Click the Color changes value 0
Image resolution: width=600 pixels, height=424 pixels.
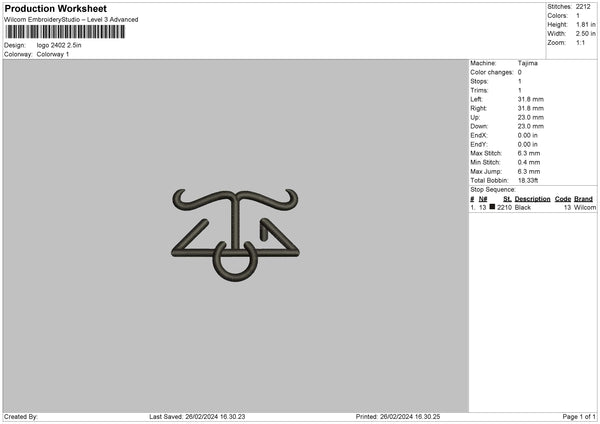click(x=520, y=72)
